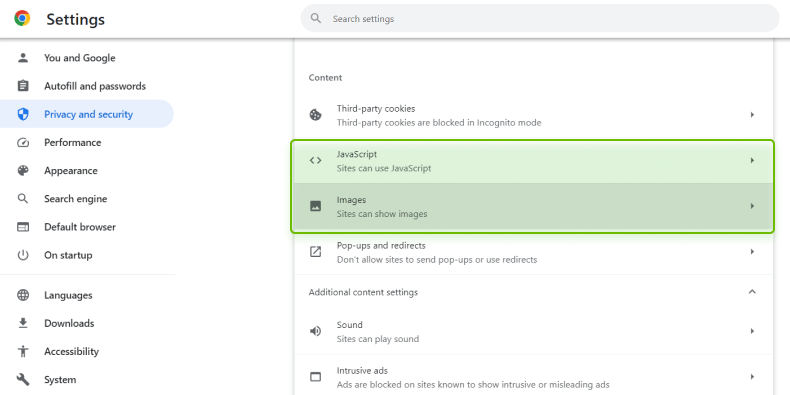Click the Appearance palette icon
Viewport: 790px width, 395px height.
pyautogui.click(x=23, y=170)
